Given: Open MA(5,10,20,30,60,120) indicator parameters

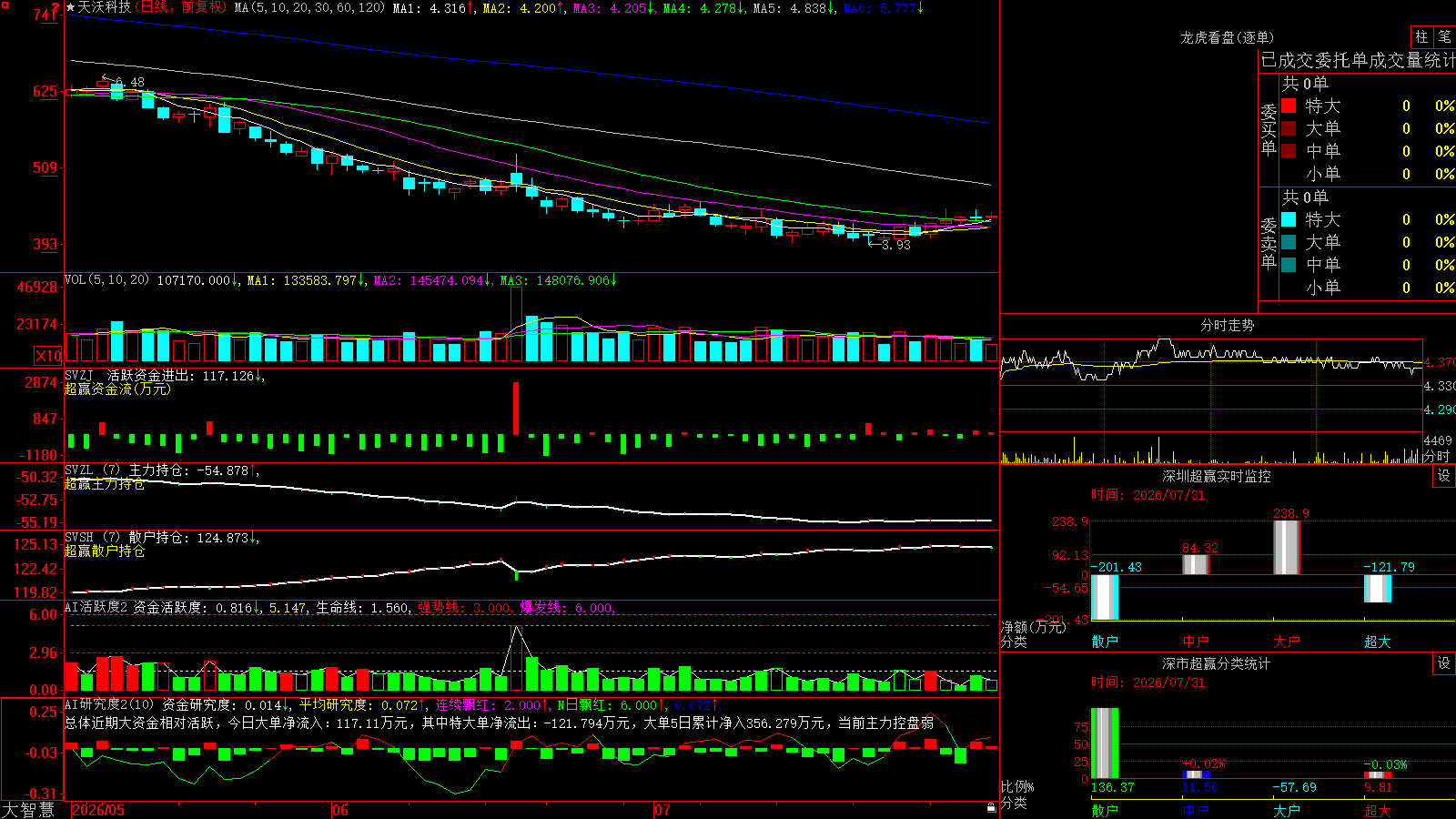Looking at the screenshot, I should [309, 8].
